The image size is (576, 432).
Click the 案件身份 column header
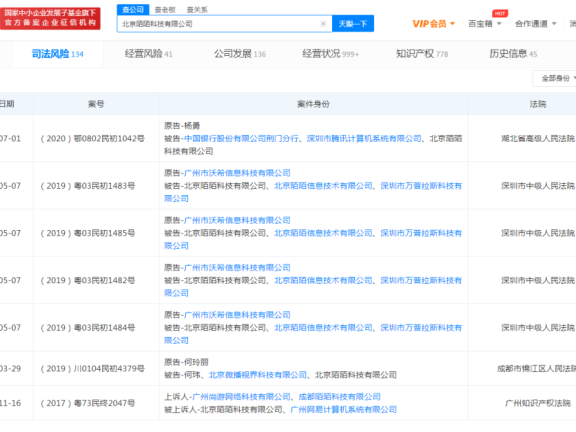[313, 104]
